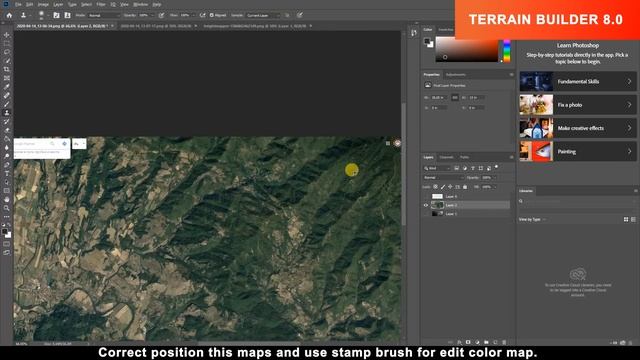Image resolution: width=640 pixels, height=360 pixels.
Task: Switch to the Channels tab
Action: pyautogui.click(x=446, y=157)
